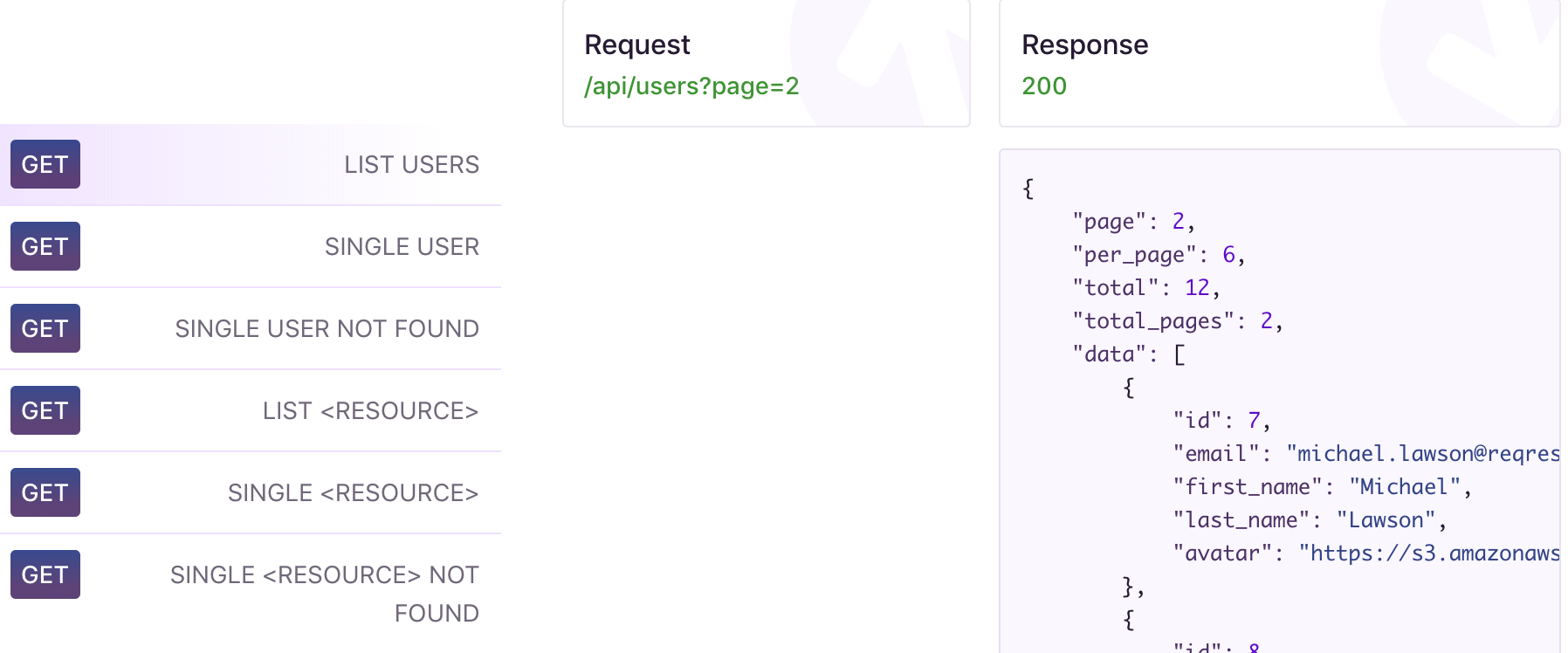
Task: Click the "total_pages" line in JSON output
Action: coord(1177,321)
